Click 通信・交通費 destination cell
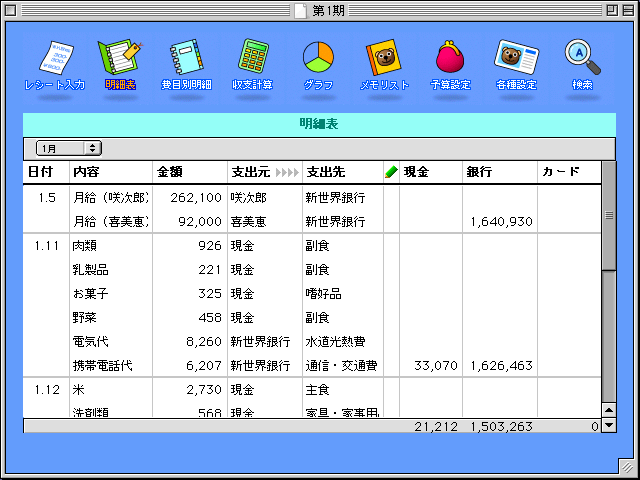This screenshot has width=640, height=480. (x=342, y=365)
